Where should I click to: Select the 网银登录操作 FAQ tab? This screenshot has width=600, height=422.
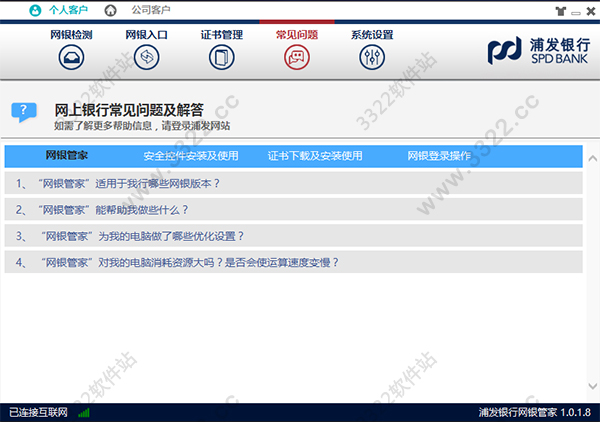point(439,156)
